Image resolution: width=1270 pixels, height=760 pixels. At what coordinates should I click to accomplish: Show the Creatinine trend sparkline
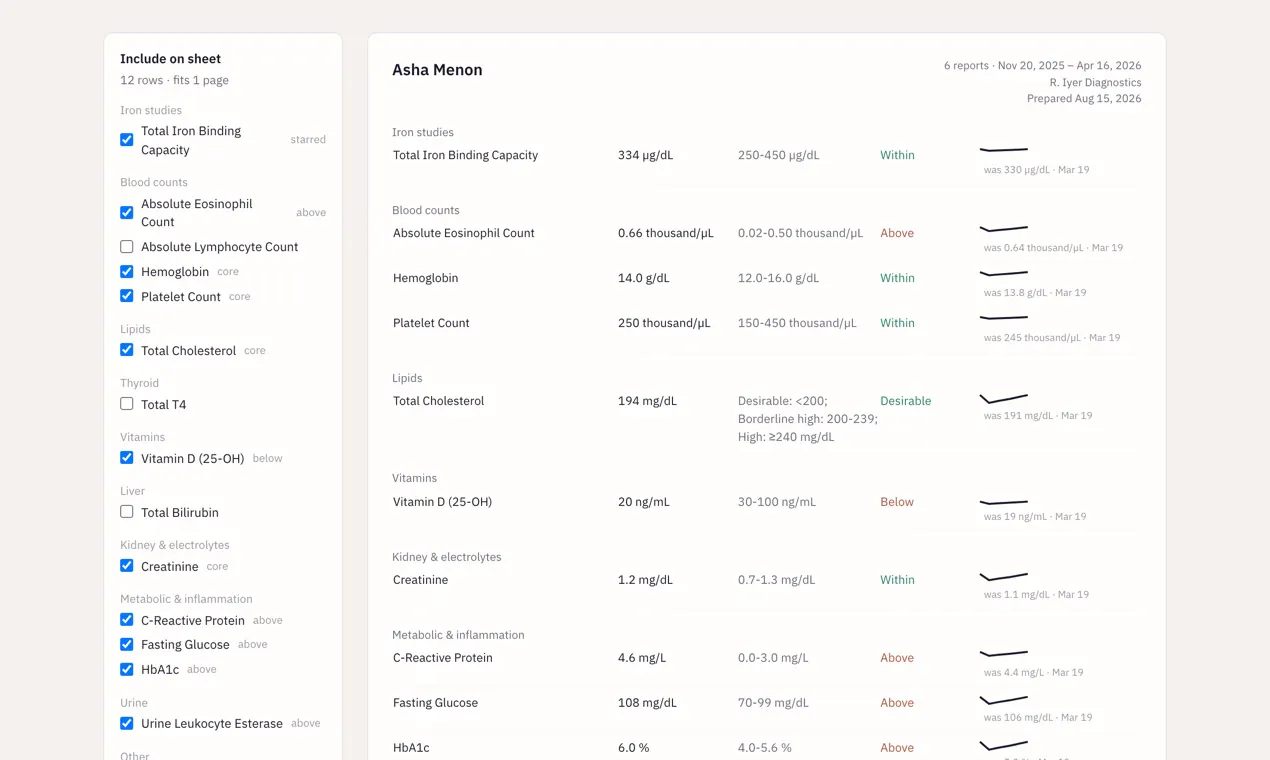pos(1004,576)
